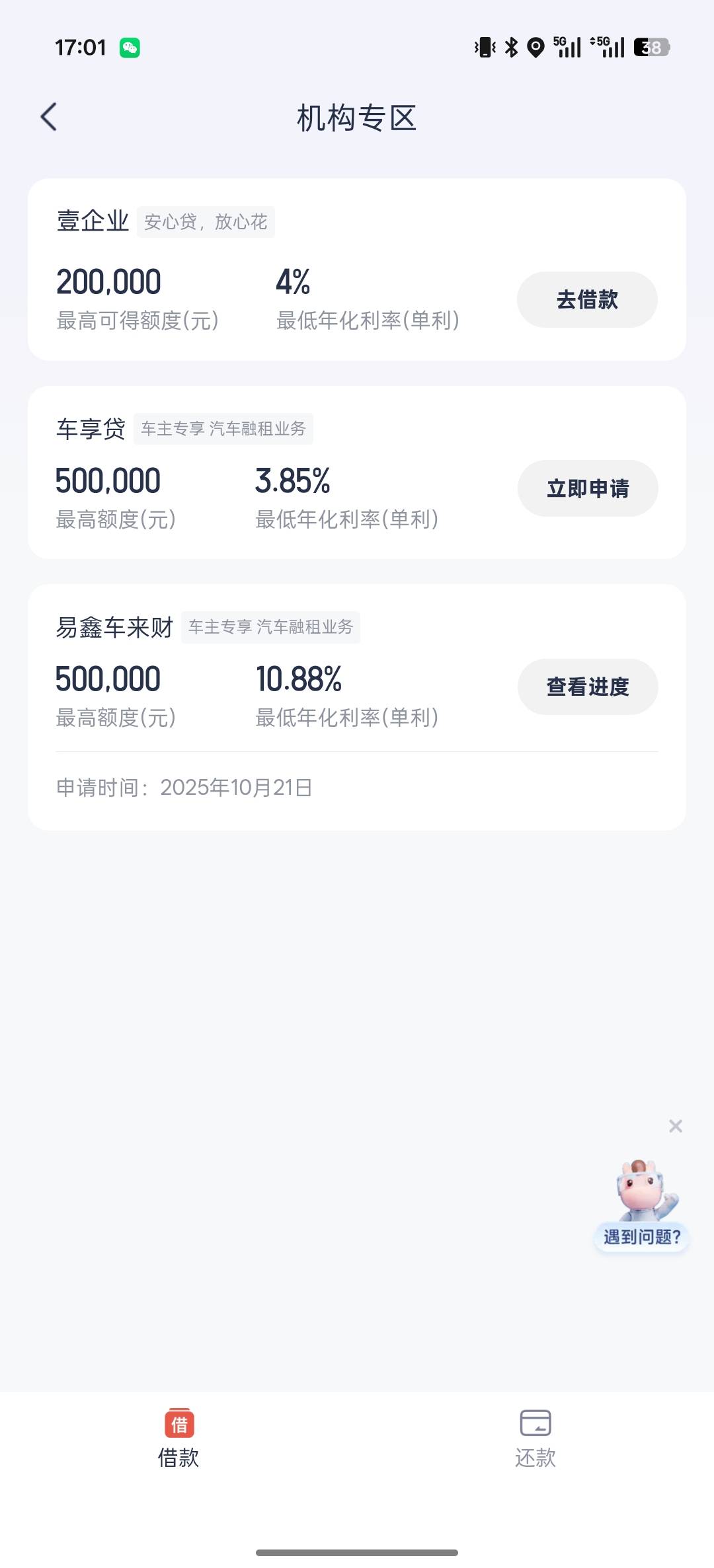Tap the 遇到问题? help label
The image size is (714, 1568).
click(x=641, y=1237)
